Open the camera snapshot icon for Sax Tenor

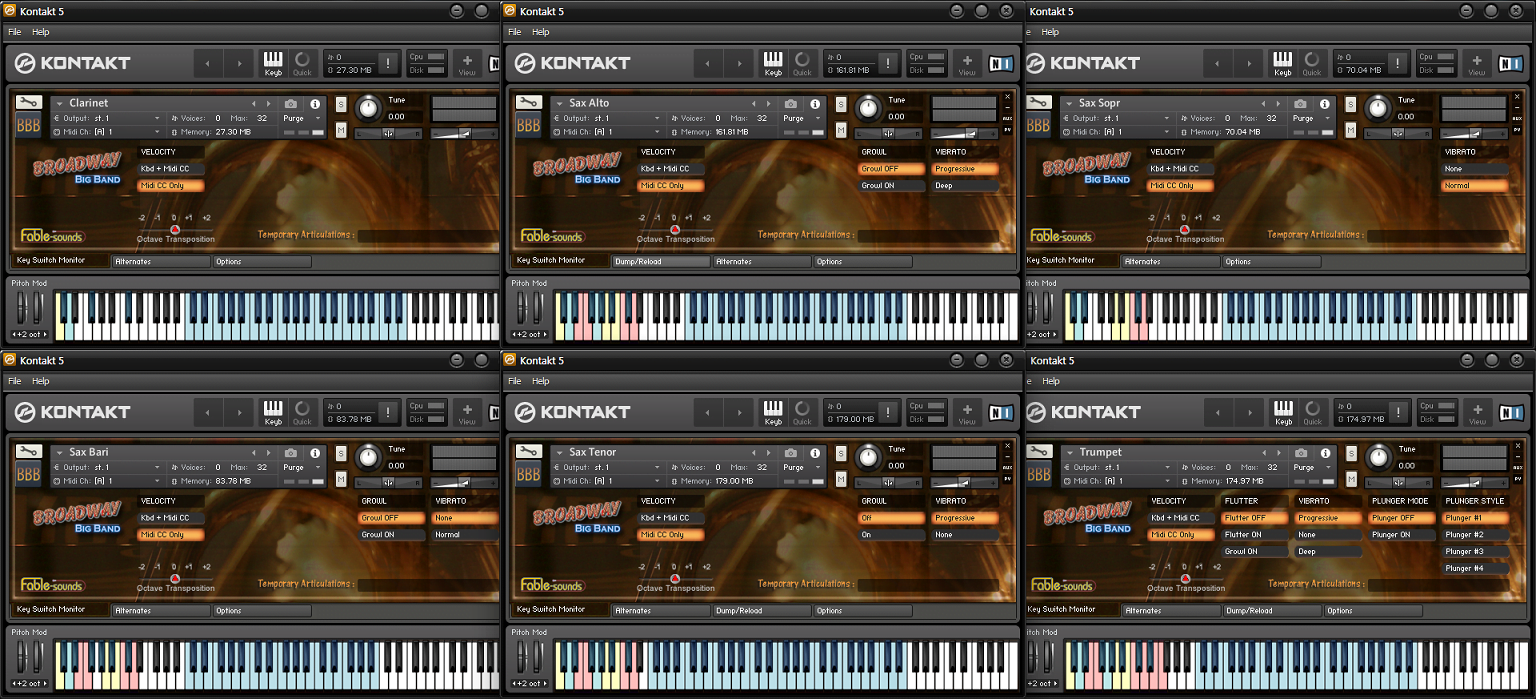tap(791, 453)
